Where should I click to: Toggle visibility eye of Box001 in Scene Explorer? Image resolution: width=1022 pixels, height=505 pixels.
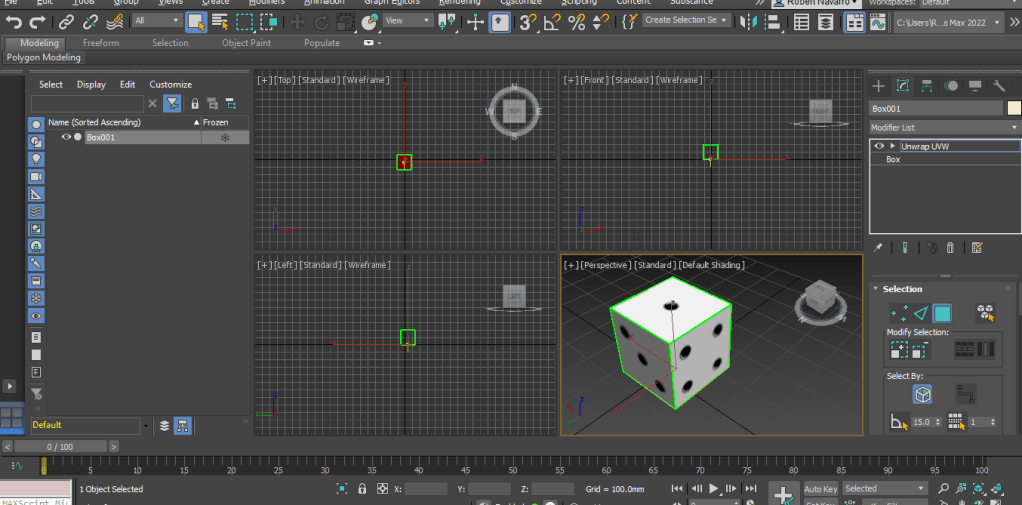[66, 137]
